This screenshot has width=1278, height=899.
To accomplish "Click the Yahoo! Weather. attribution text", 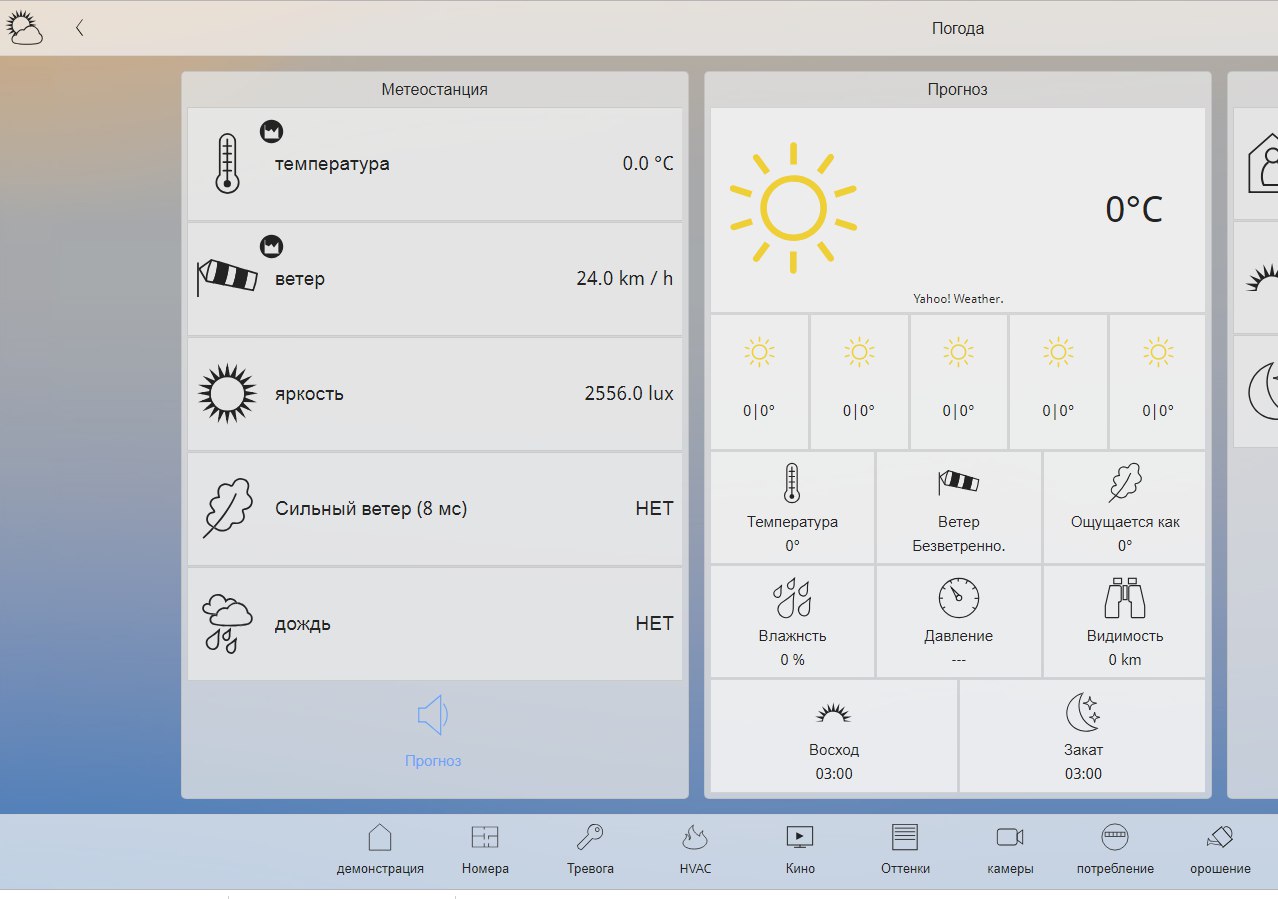I will [x=958, y=299].
